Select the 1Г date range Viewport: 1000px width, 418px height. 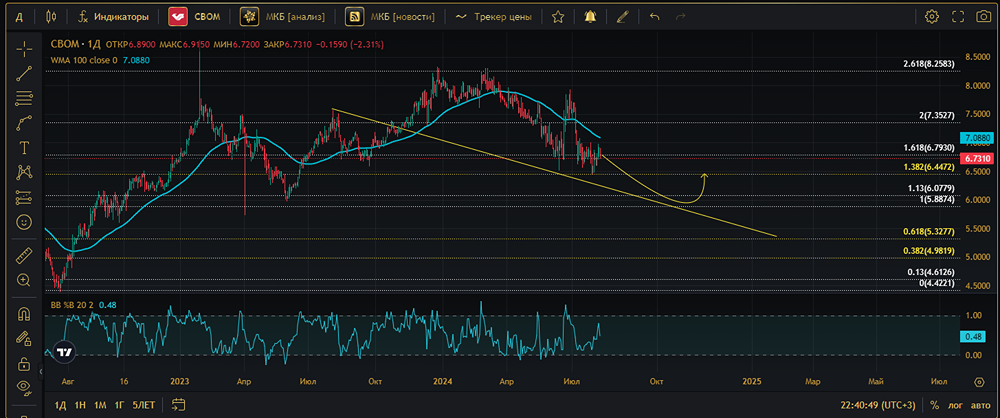(x=119, y=405)
